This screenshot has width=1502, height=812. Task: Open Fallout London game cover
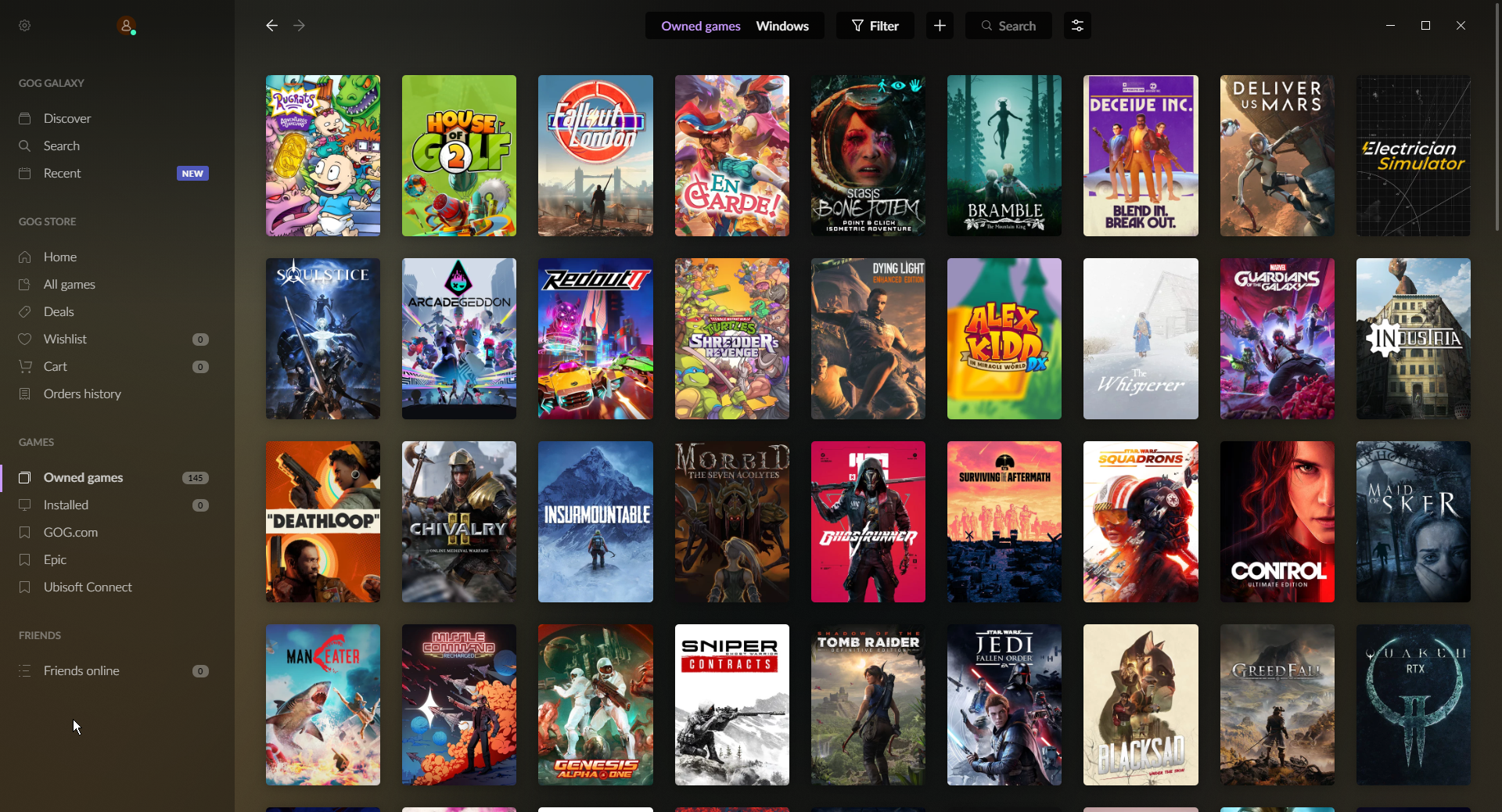coord(595,156)
